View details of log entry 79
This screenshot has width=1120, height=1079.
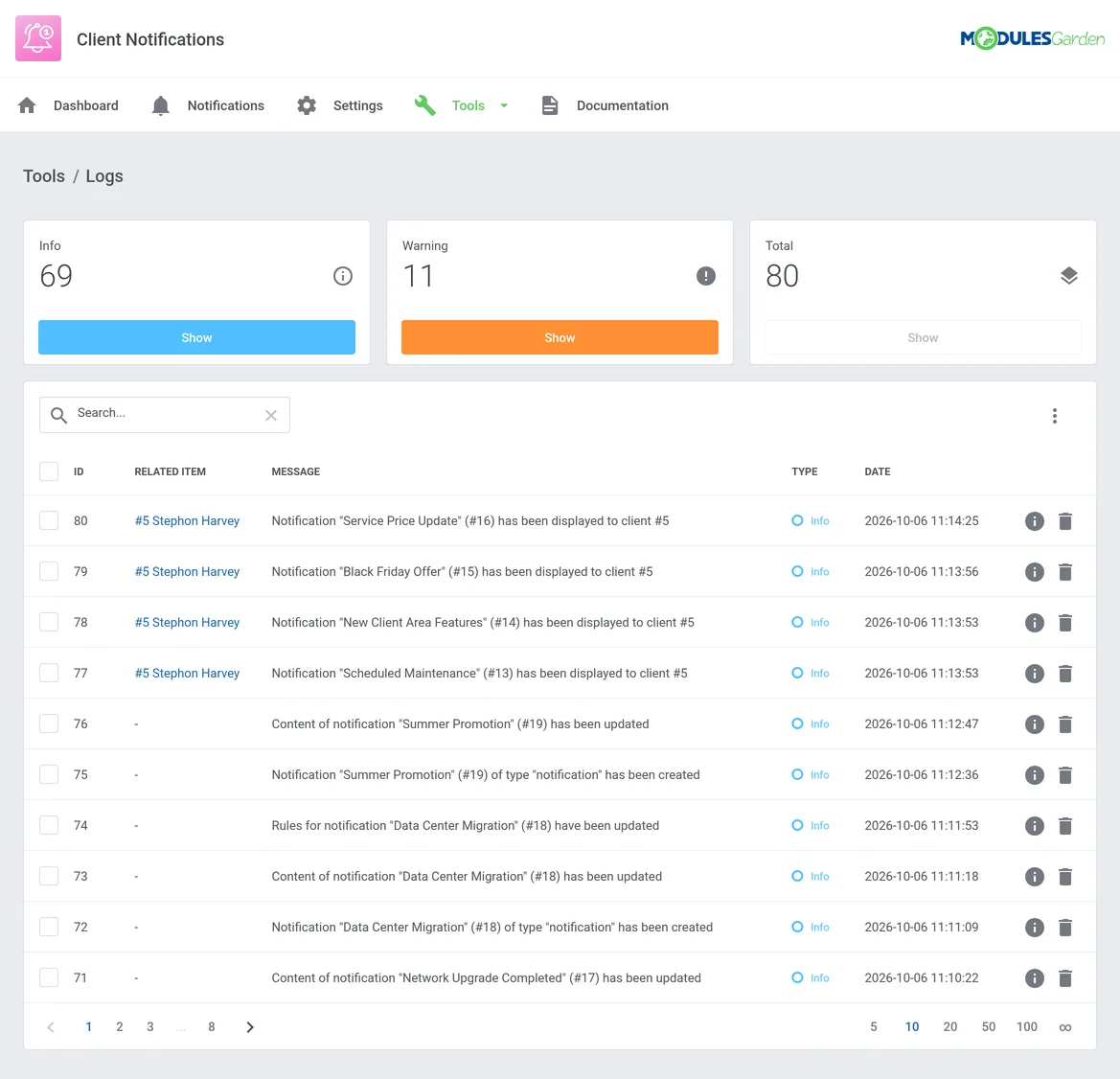click(1035, 572)
